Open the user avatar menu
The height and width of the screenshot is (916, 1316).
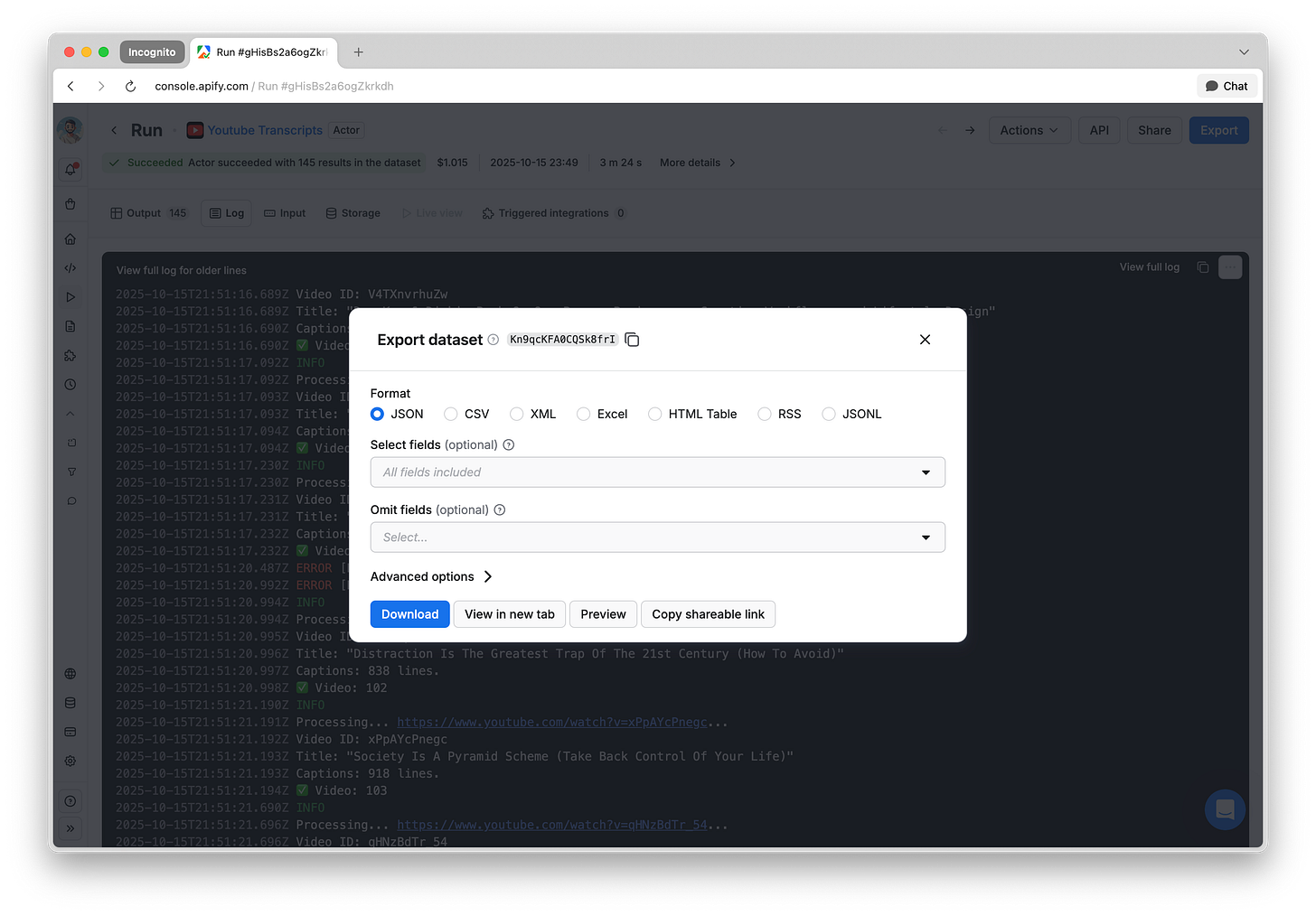click(70, 130)
